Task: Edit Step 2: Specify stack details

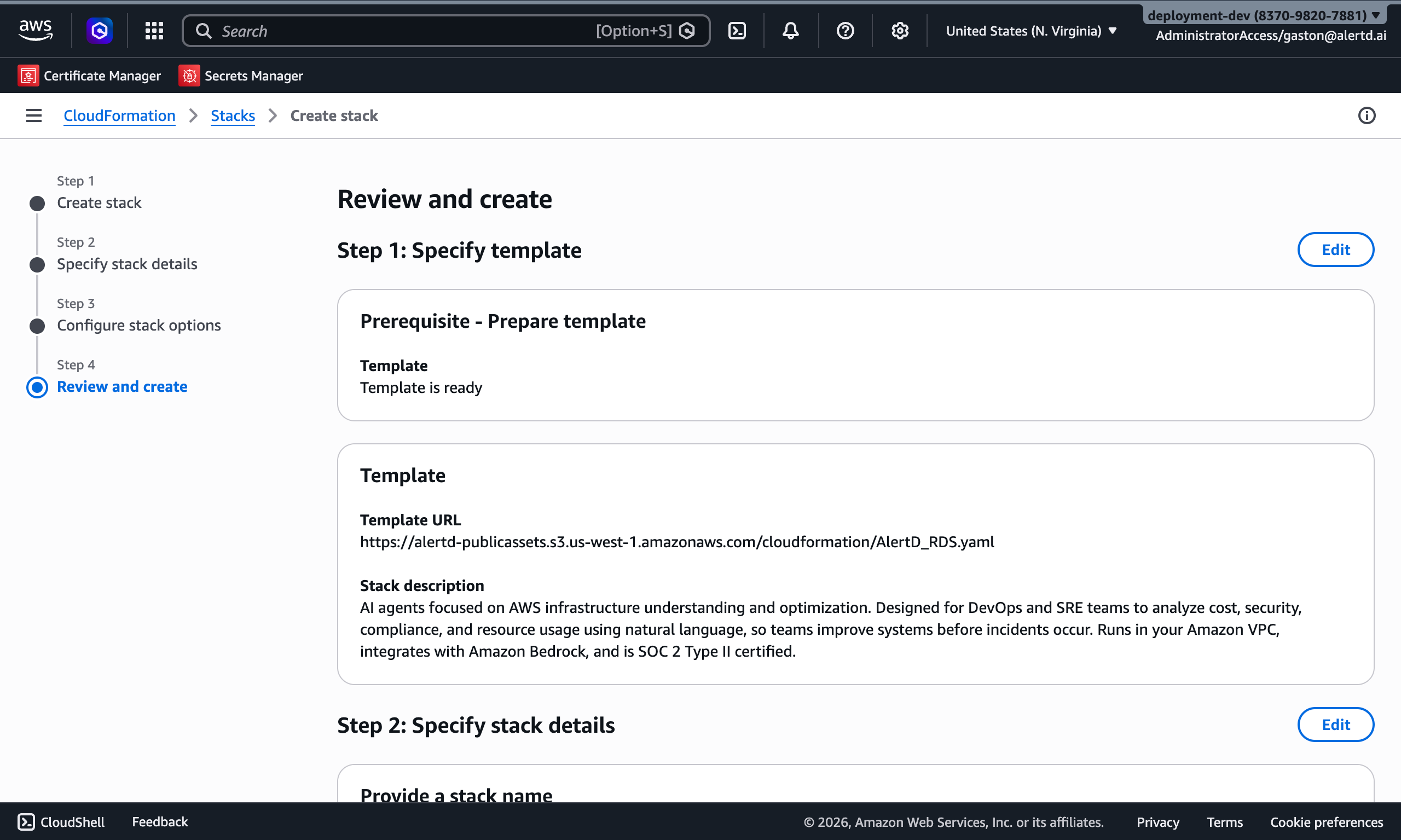Action: [x=1335, y=725]
